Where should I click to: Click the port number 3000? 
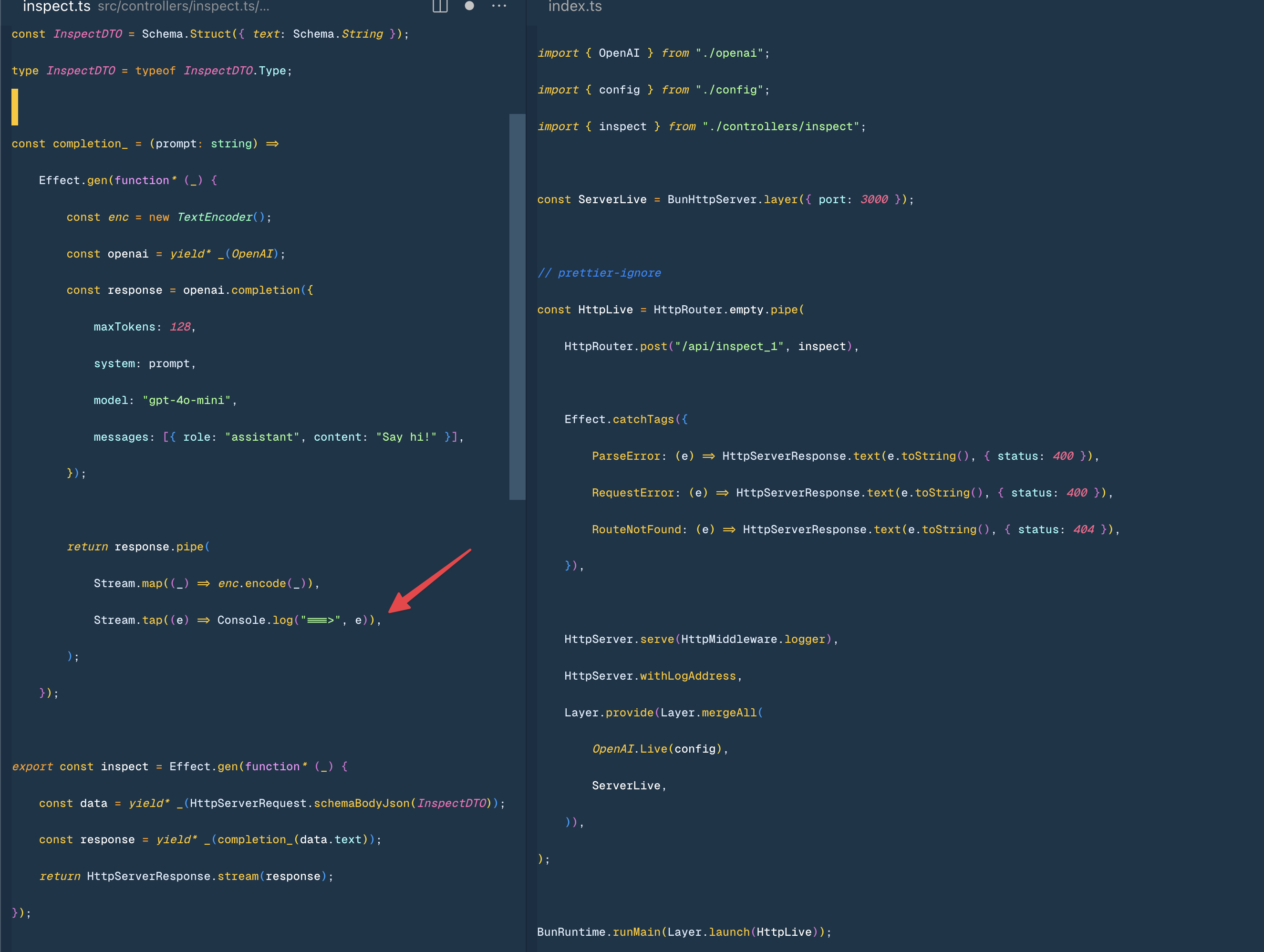point(874,199)
